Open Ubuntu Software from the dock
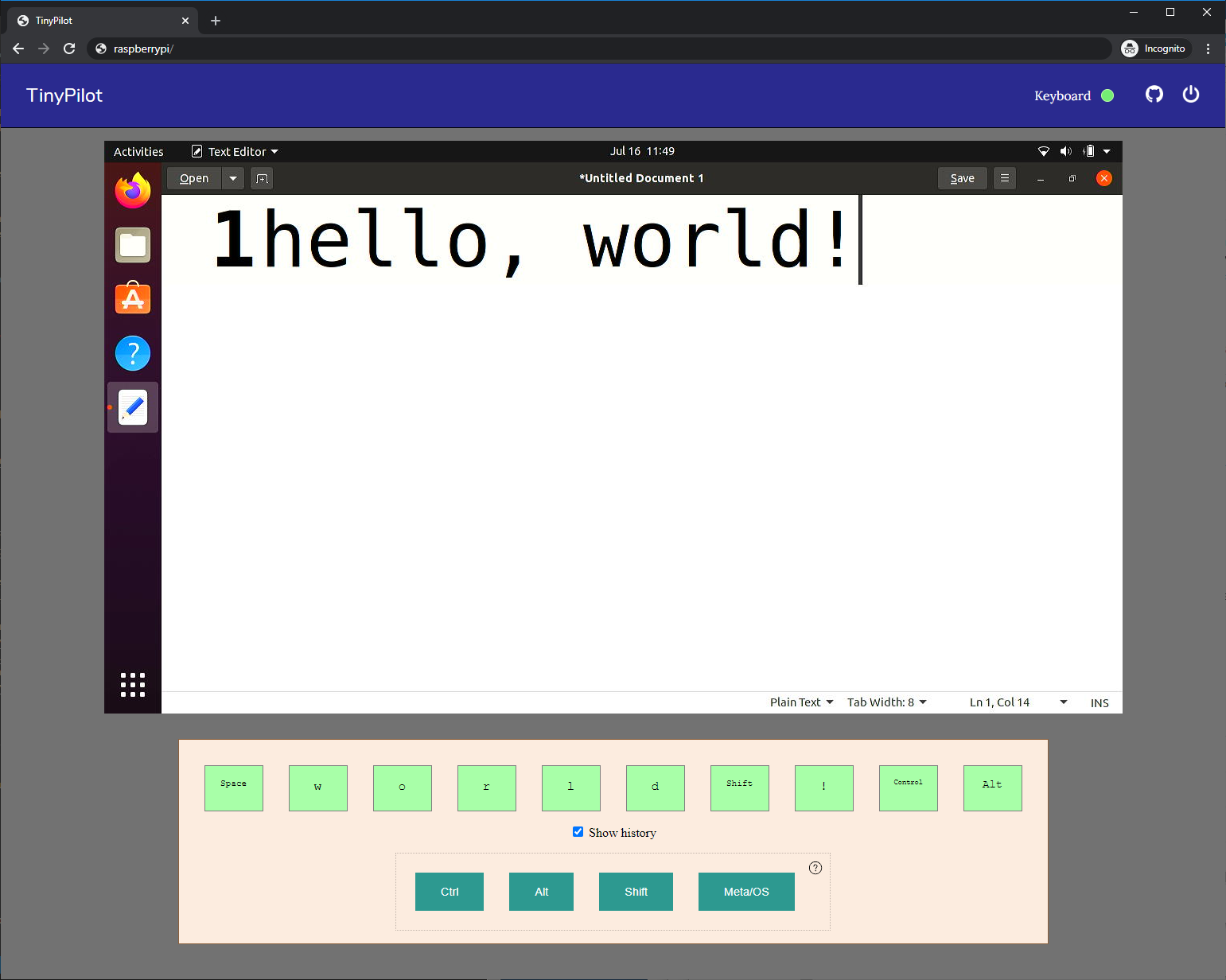This screenshot has height=980, width=1226. (133, 298)
